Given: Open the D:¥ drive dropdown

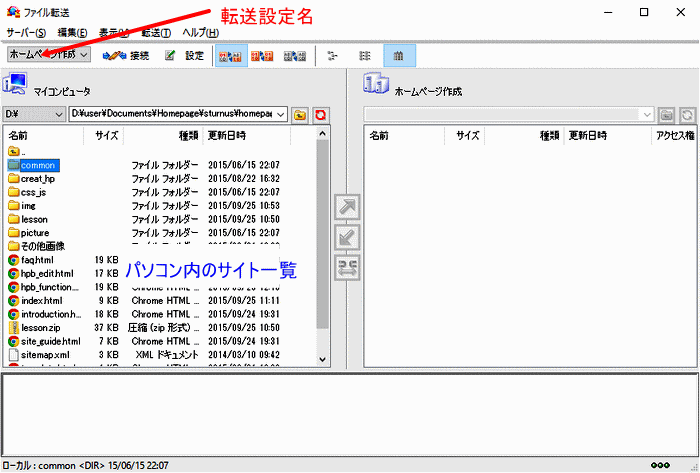Looking at the screenshot, I should [33, 115].
